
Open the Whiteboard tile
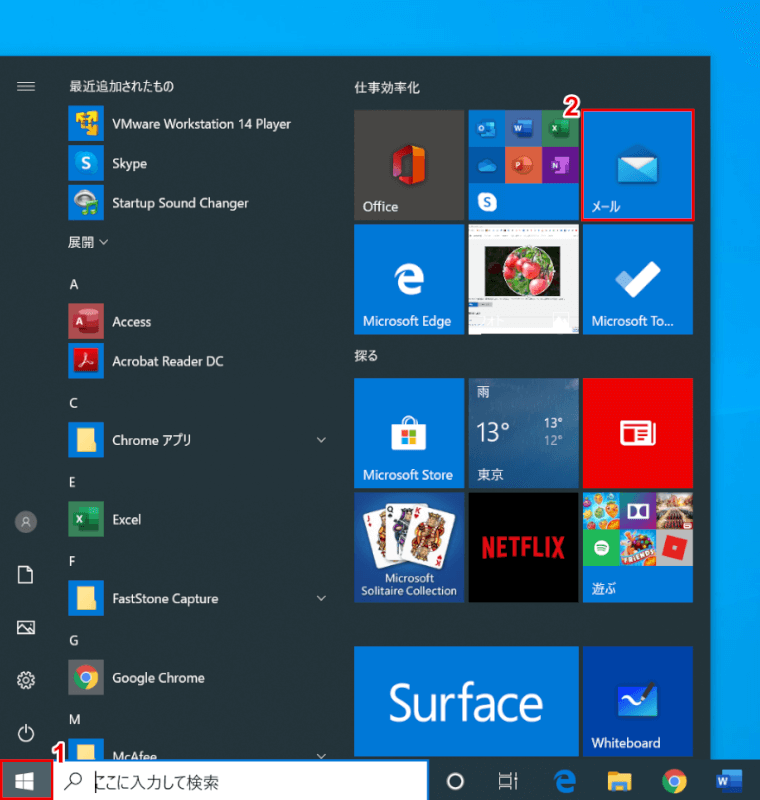click(638, 701)
